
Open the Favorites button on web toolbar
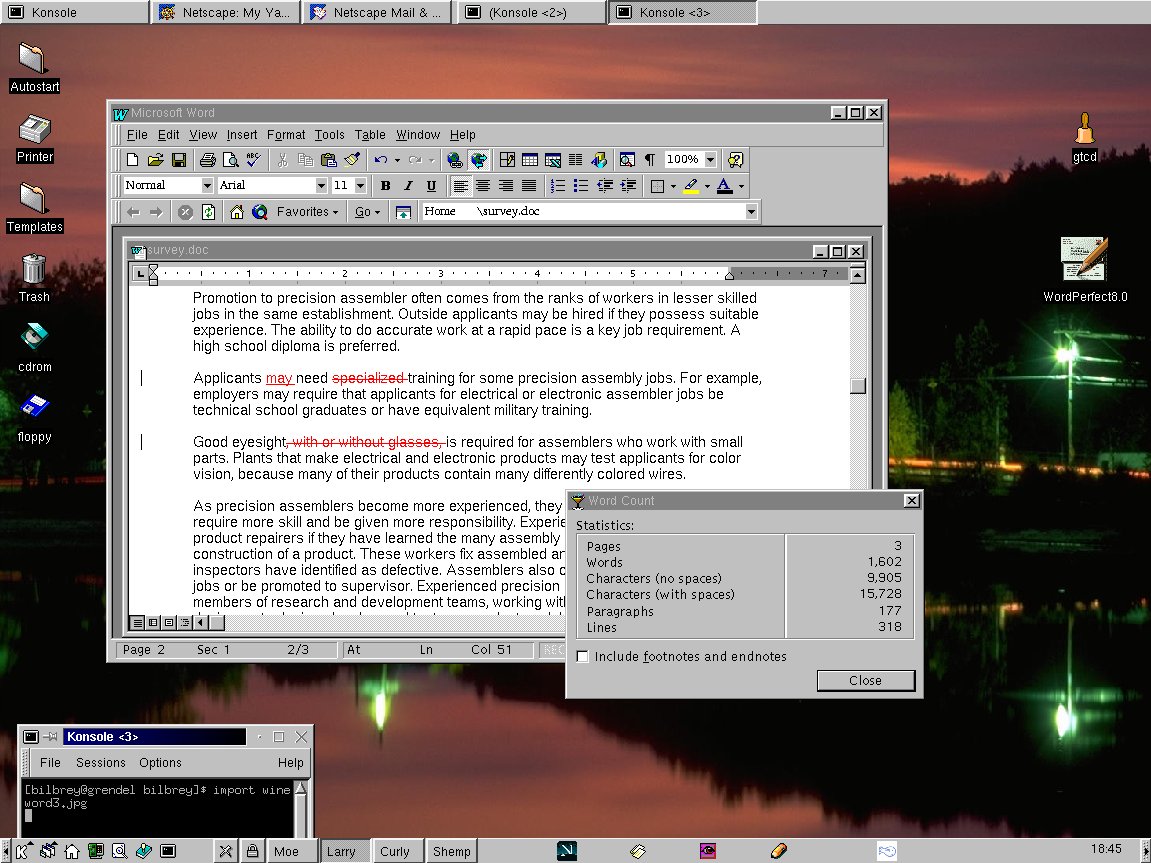(x=307, y=212)
